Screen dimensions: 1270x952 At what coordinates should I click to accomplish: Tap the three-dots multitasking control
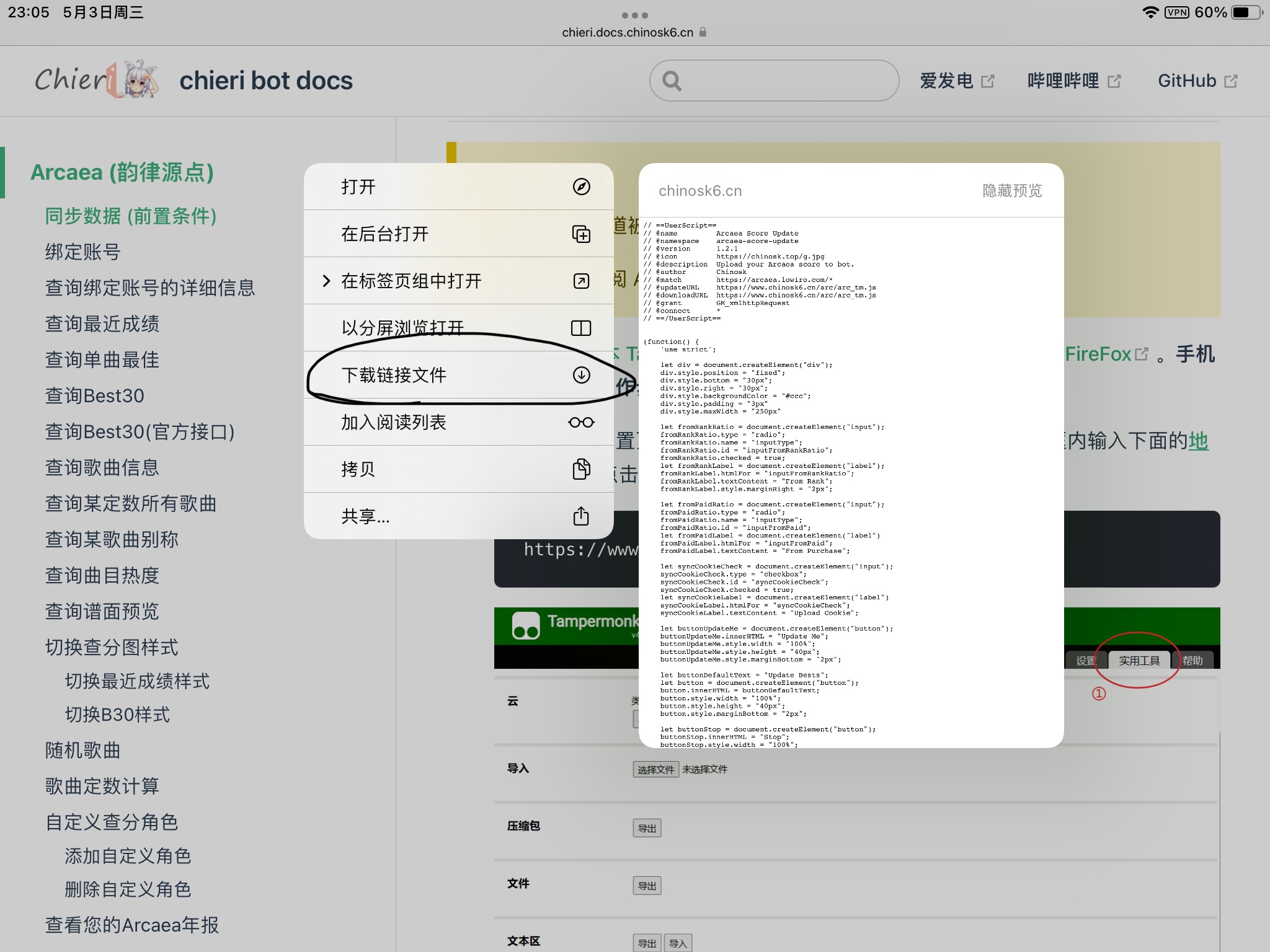pyautogui.click(x=634, y=15)
